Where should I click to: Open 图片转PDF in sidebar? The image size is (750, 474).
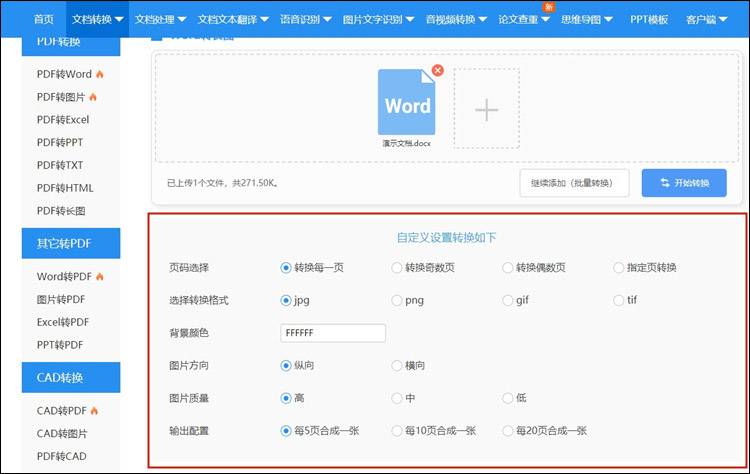(x=61, y=299)
